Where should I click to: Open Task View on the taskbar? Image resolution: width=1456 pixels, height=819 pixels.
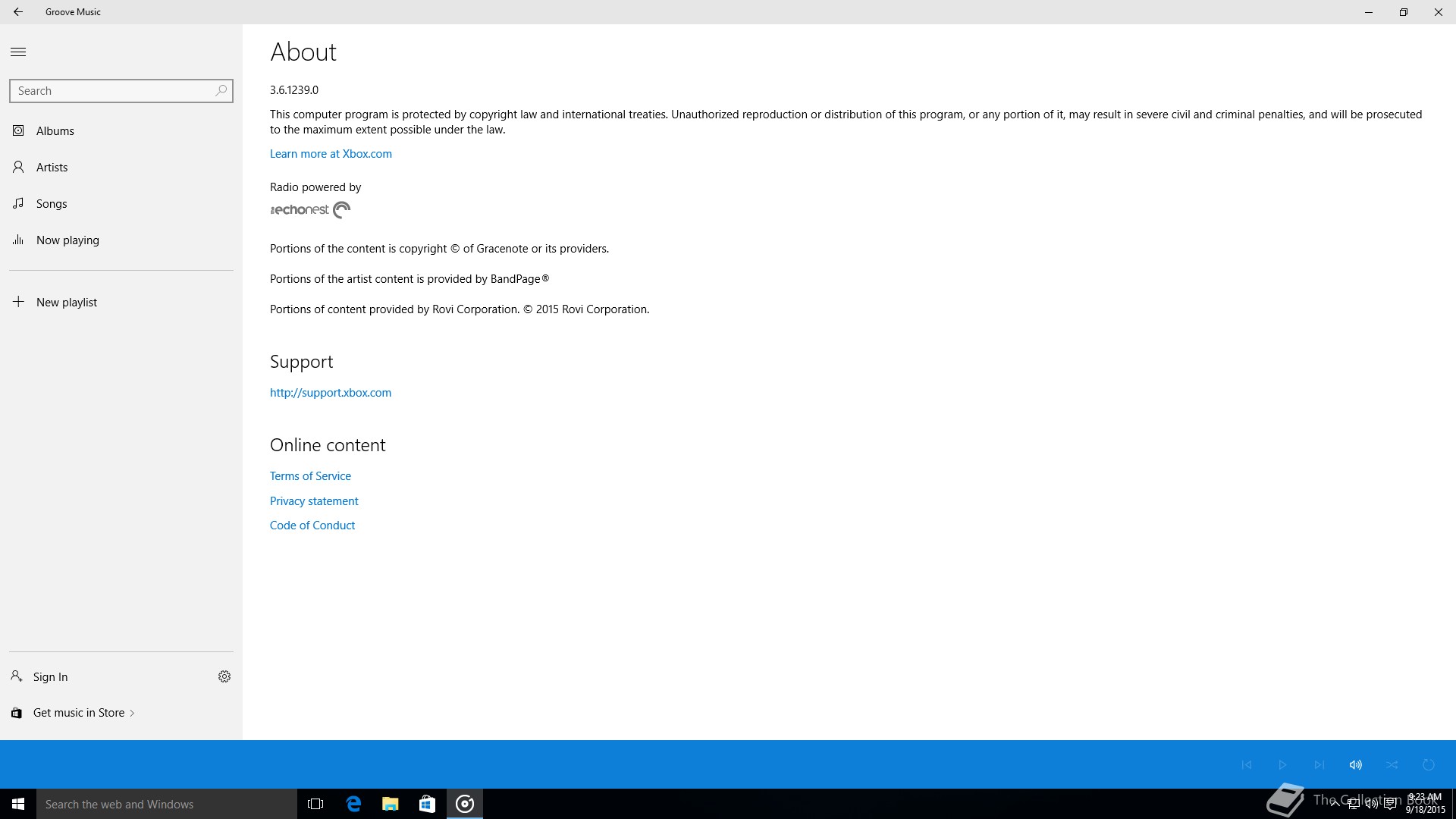click(315, 804)
